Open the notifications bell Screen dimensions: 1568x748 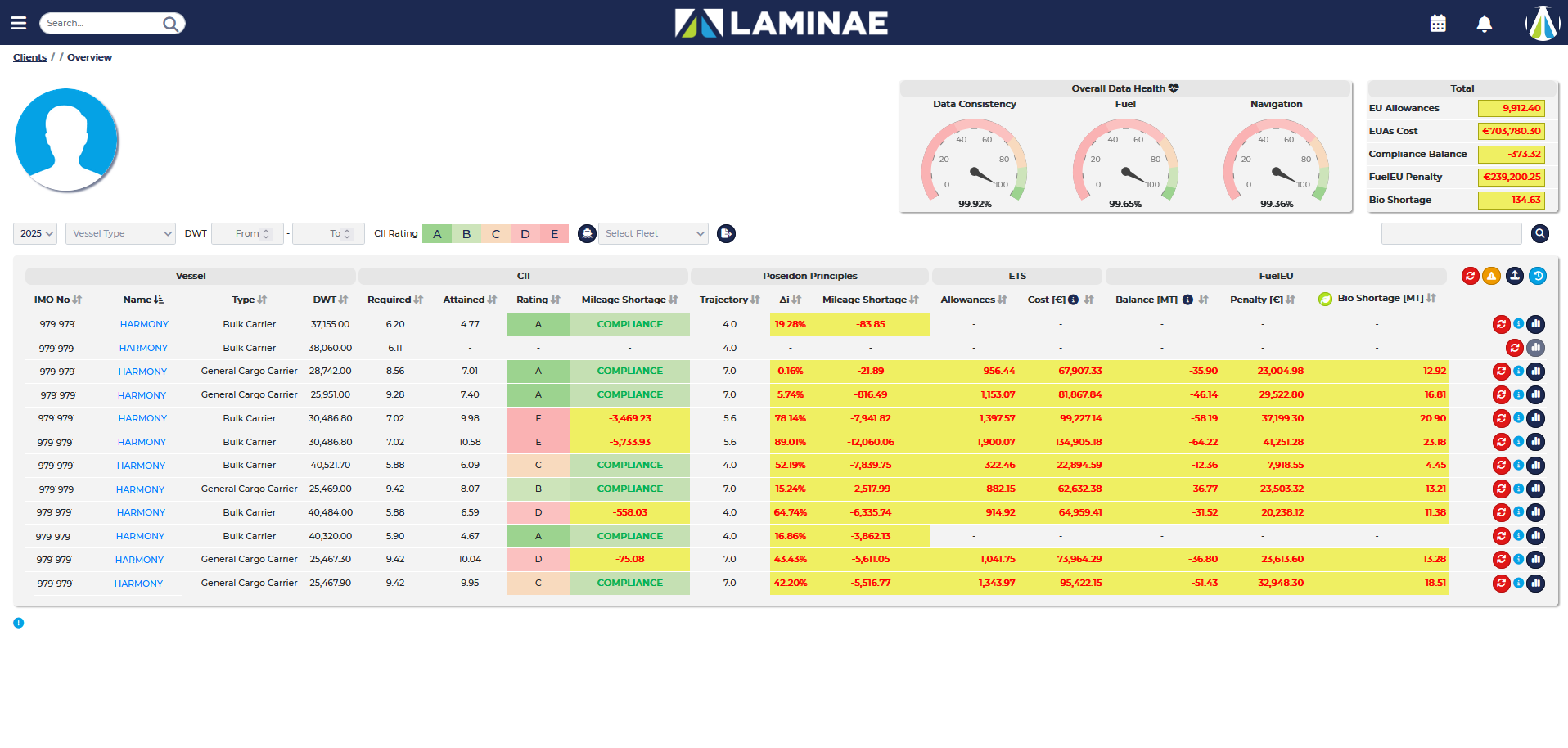pos(1485,24)
